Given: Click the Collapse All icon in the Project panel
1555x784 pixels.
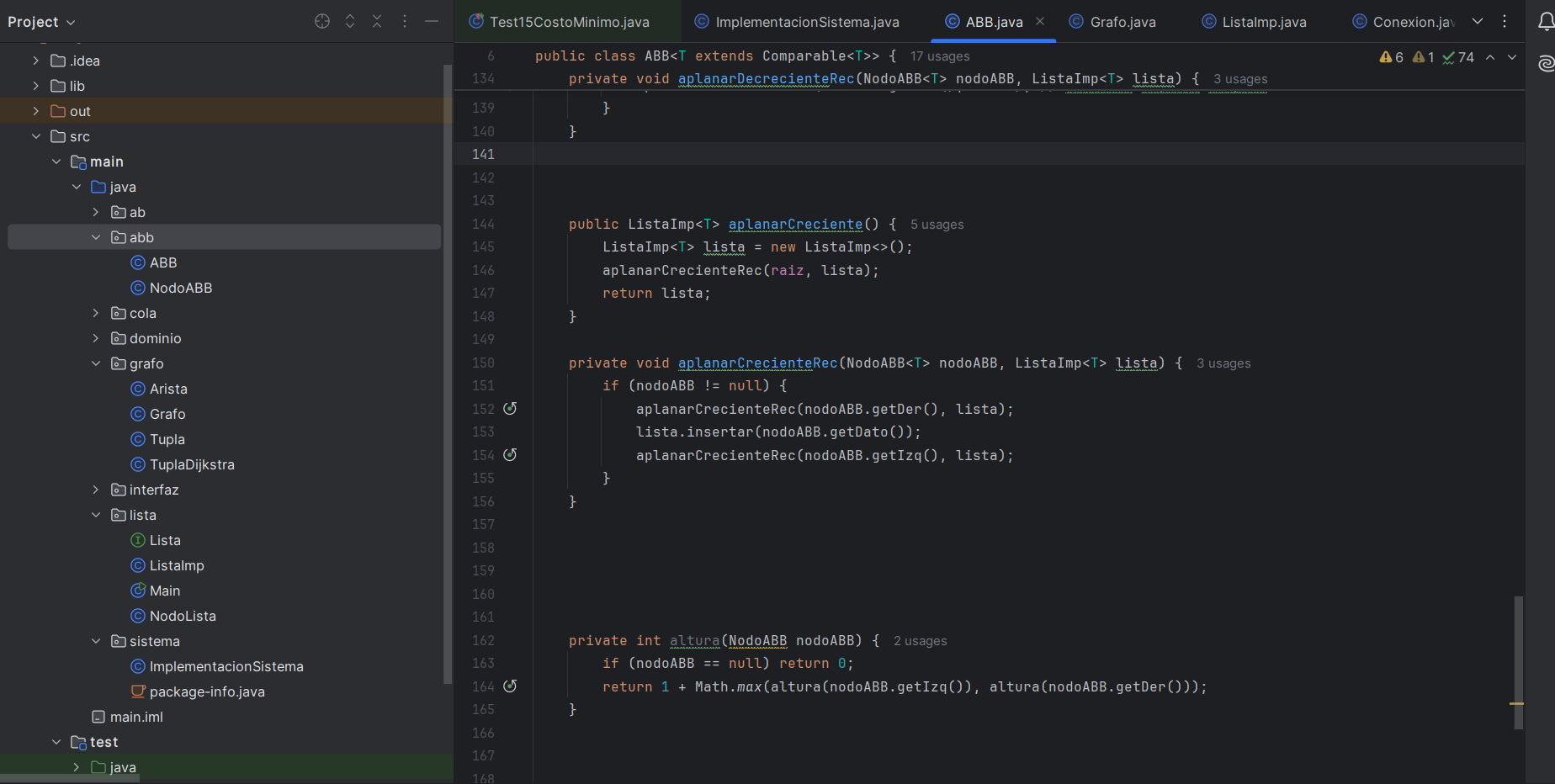Looking at the screenshot, I should [377, 21].
